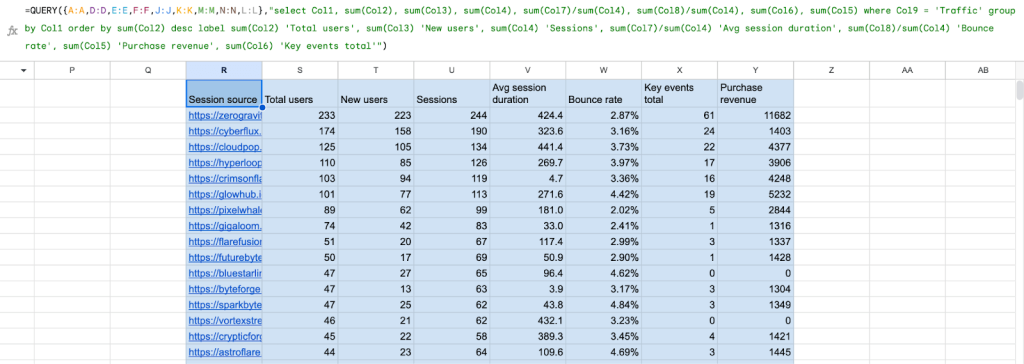Open the https://crimsonfla link
Image resolution: width=1024 pixels, height=364 pixels.
(225, 178)
